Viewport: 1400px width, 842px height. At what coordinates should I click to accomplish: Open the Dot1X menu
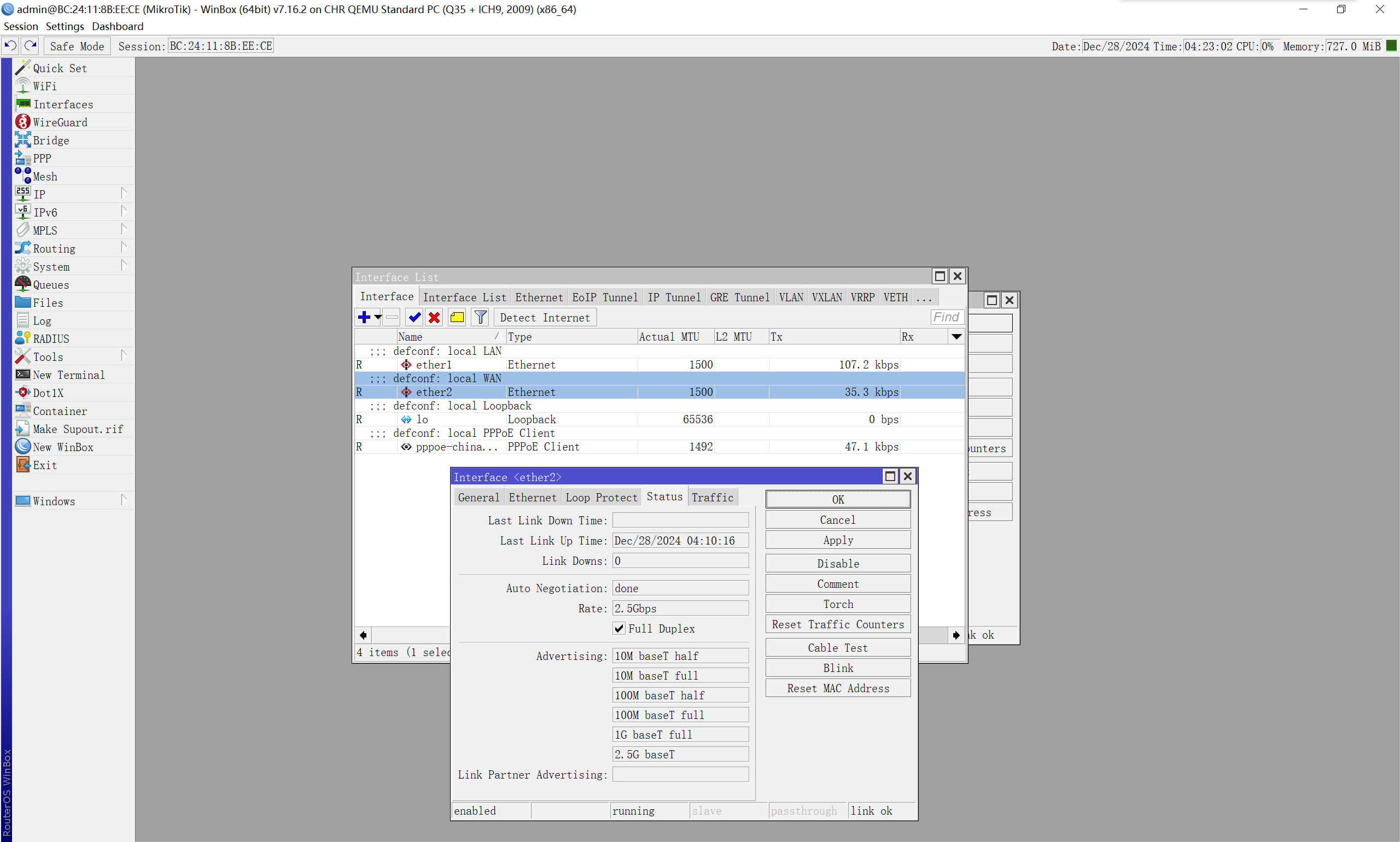click(74, 393)
